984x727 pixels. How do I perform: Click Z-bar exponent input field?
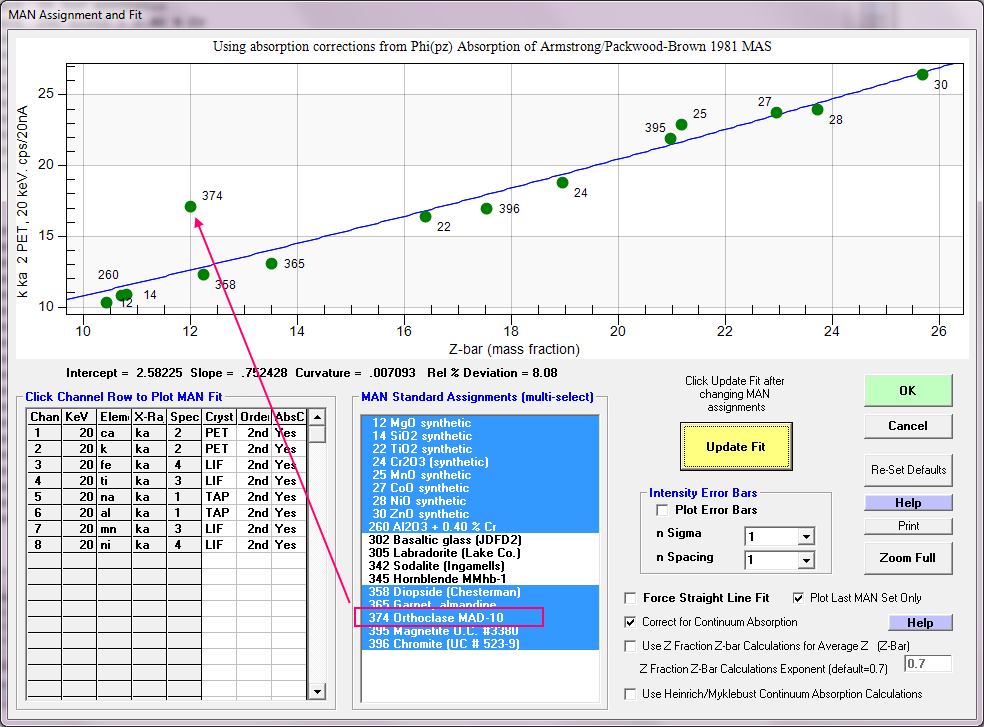[927, 664]
